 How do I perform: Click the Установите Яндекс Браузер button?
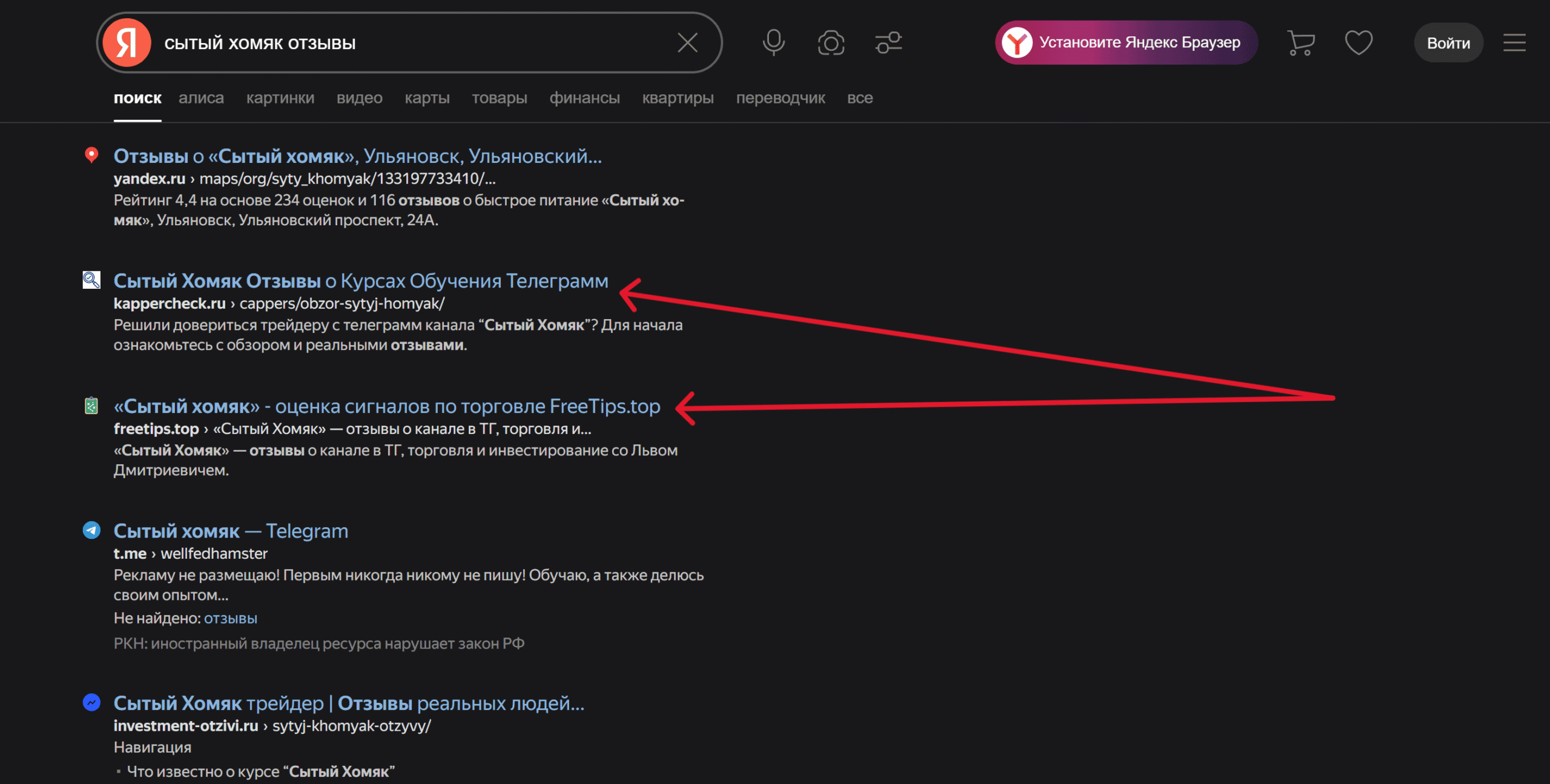pyautogui.click(x=1126, y=42)
